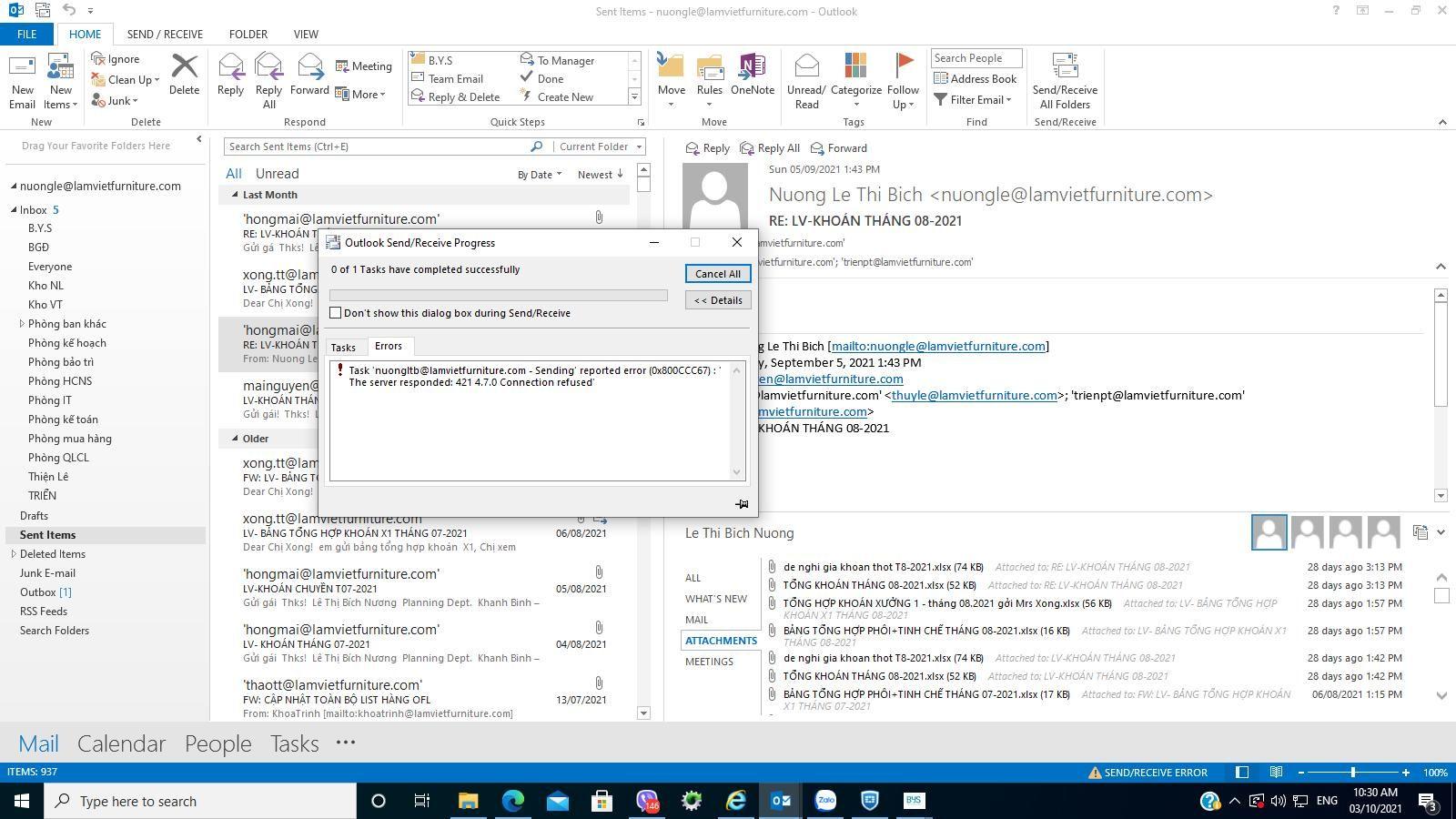Click the thuyle@lamvietfurniture.com link
The width and height of the screenshot is (1456, 819).
coord(974,395)
